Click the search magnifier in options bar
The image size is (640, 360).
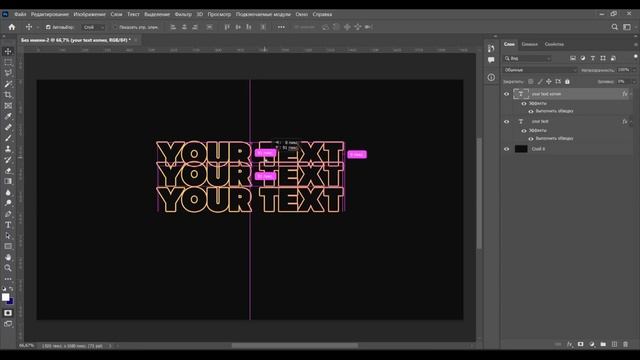(x=614, y=27)
